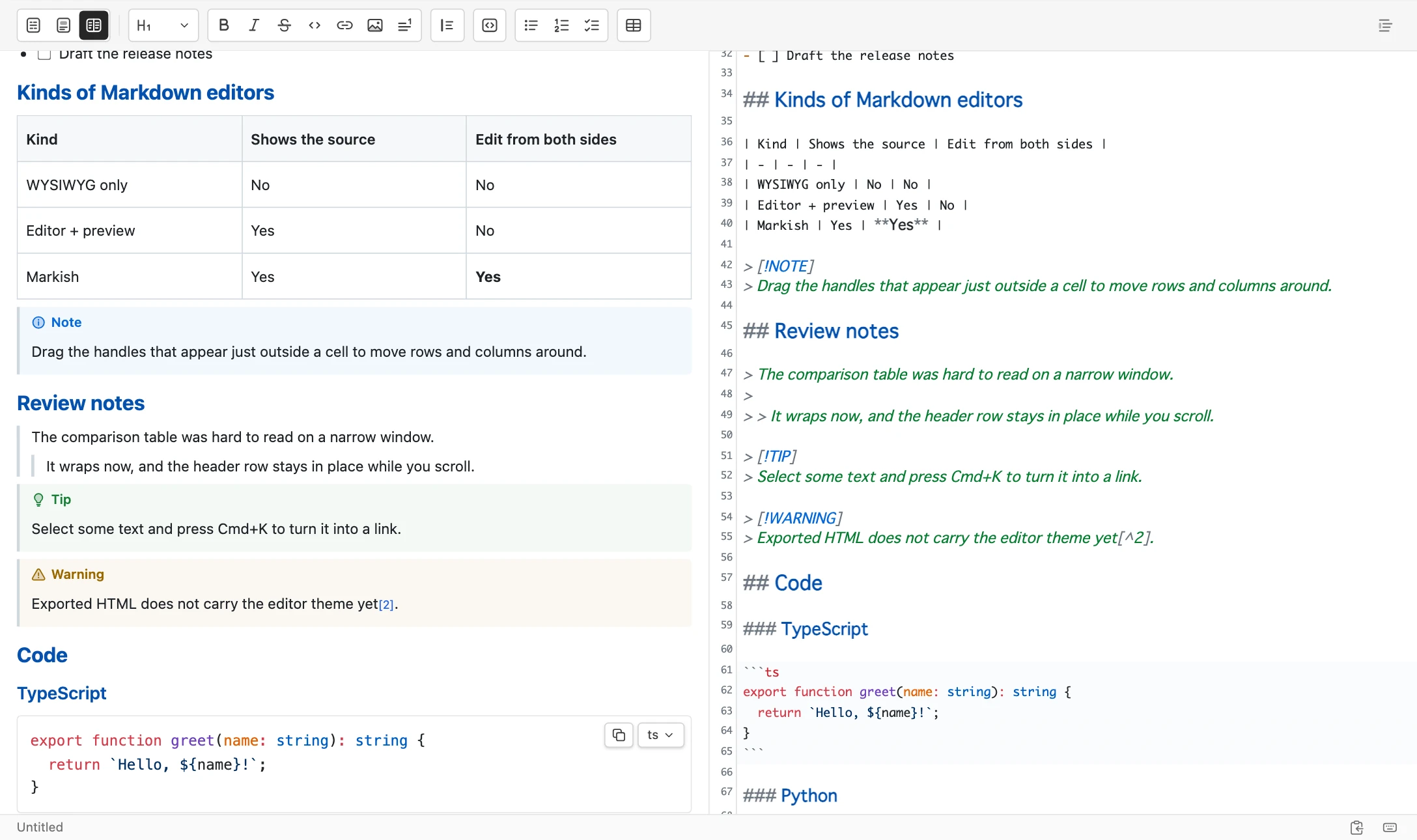This screenshot has height=840, width=1417.
Task: Insert an image
Action: (375, 25)
